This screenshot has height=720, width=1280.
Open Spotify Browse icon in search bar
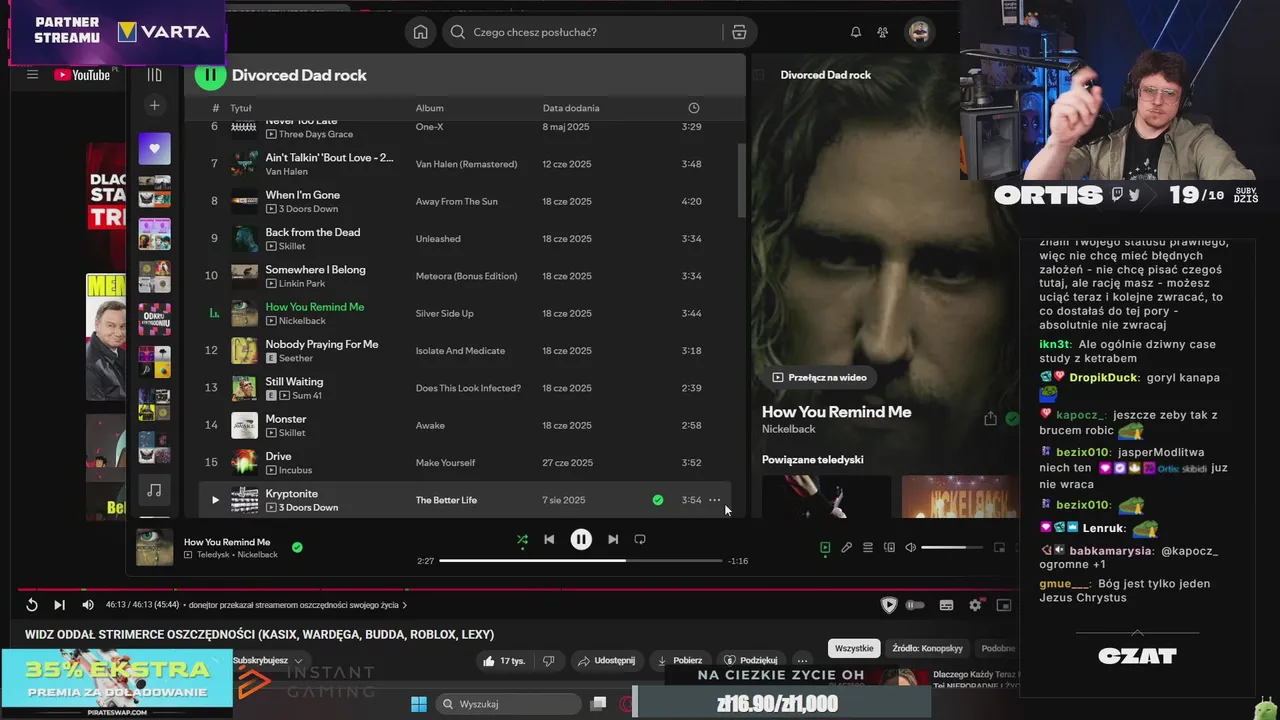click(x=739, y=32)
